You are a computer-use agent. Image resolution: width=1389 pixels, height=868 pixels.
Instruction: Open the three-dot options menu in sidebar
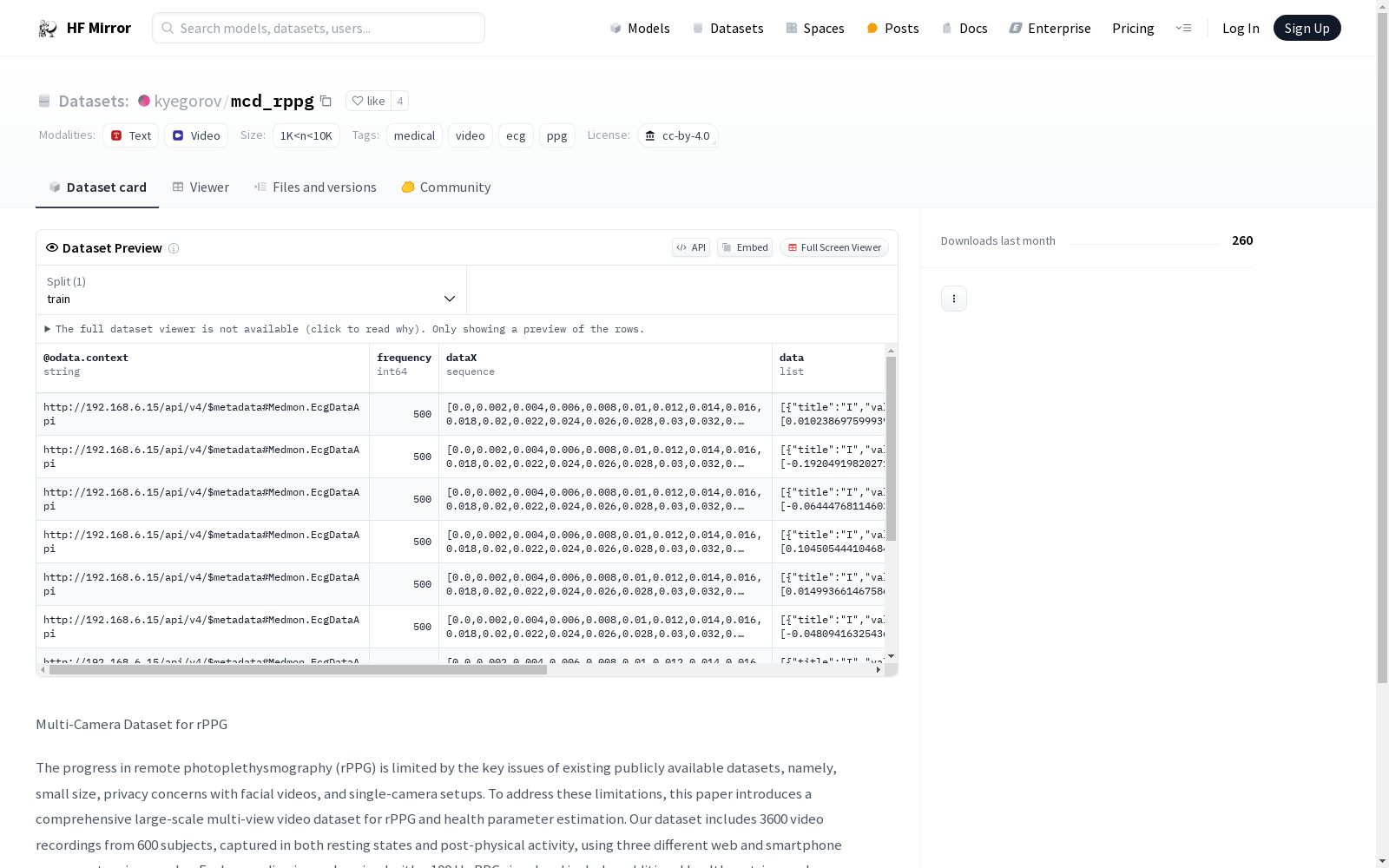tap(954, 299)
